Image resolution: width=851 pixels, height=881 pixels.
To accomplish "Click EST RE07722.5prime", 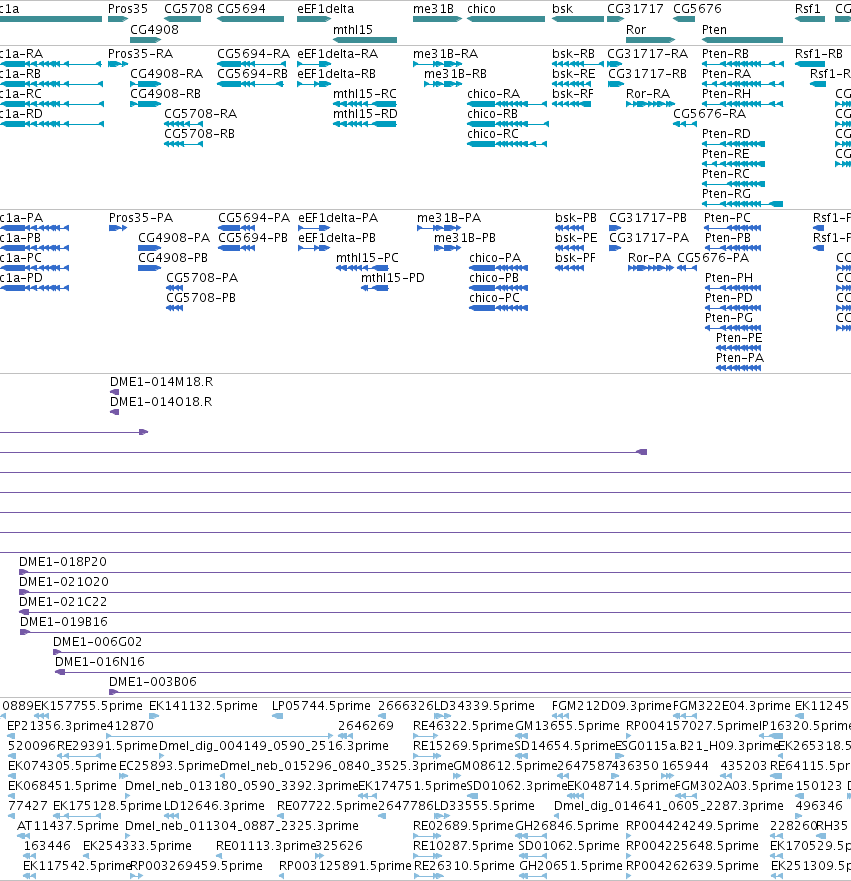I will pyautogui.click(x=327, y=806).
